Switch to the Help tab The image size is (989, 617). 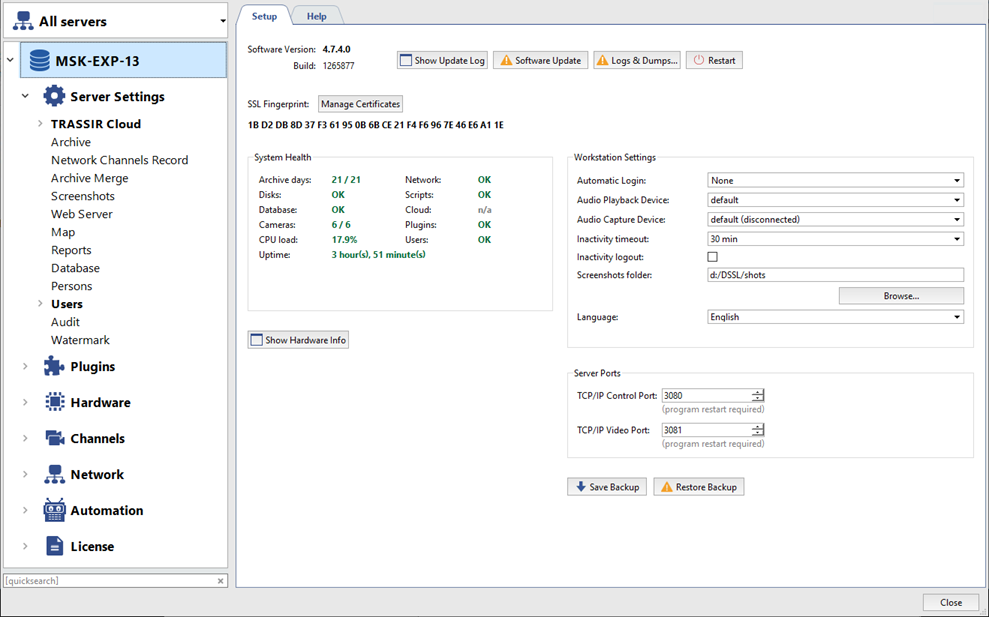[316, 16]
